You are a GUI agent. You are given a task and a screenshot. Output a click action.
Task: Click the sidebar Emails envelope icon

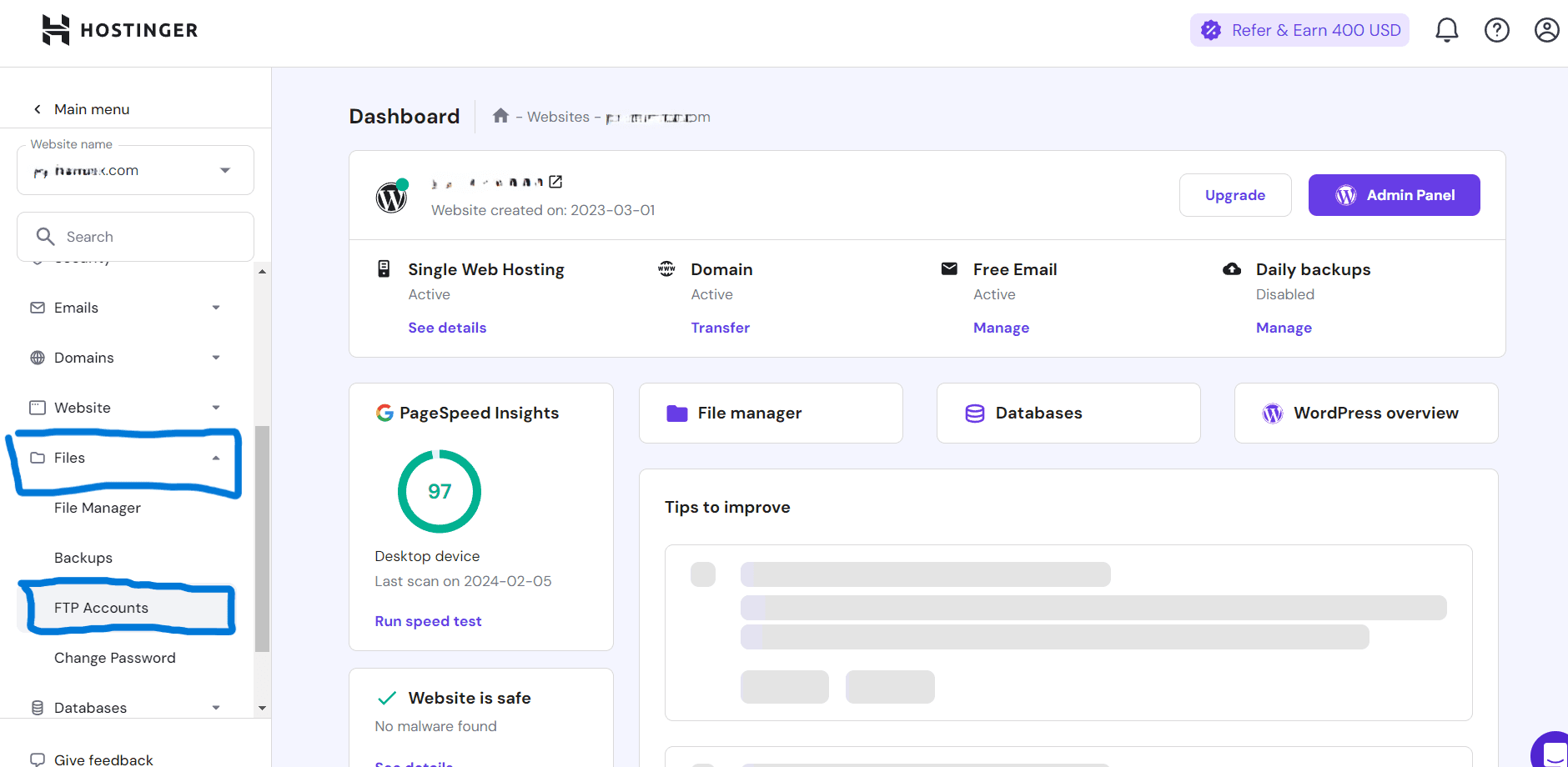coord(38,308)
